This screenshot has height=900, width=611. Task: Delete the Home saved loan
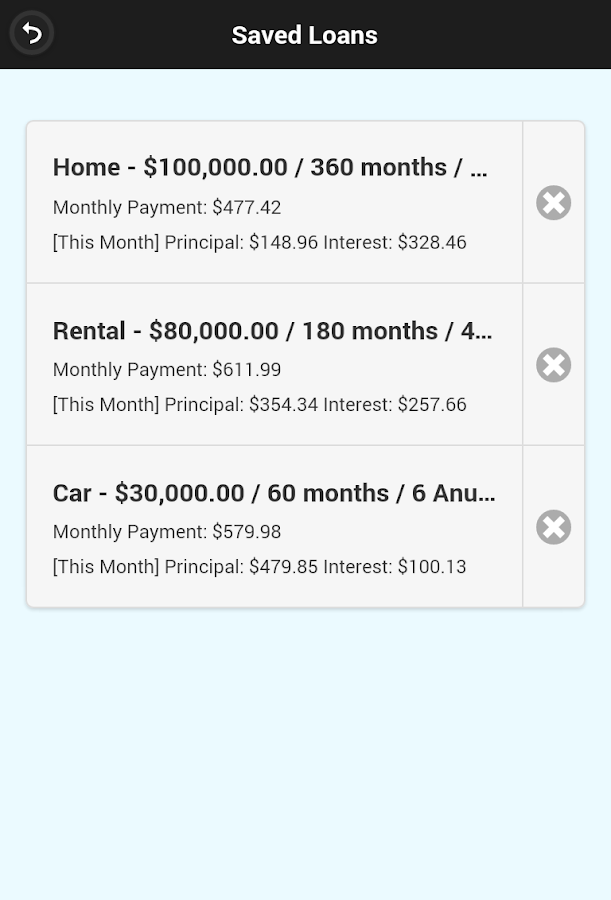tap(553, 203)
